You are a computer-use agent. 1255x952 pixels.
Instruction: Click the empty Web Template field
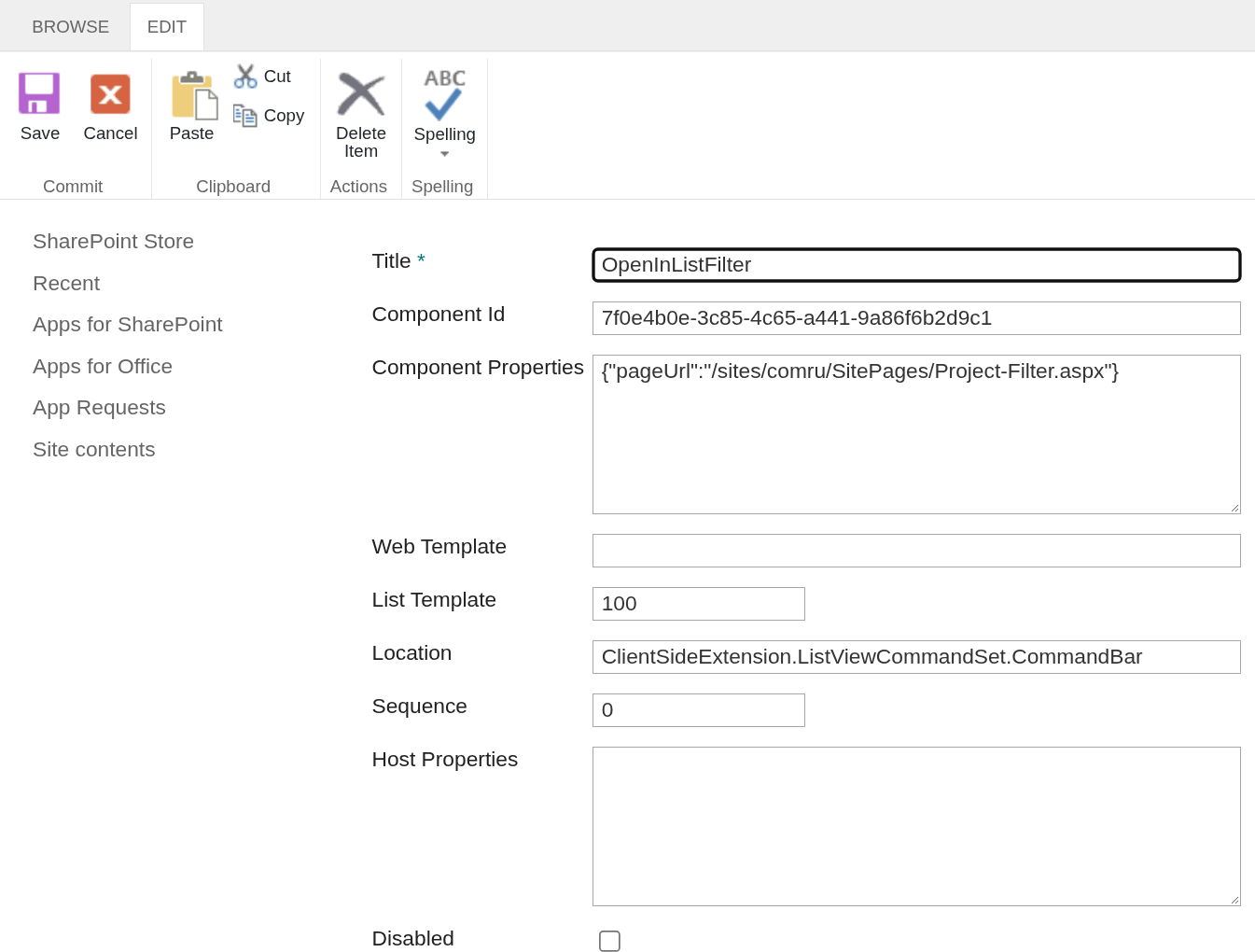coord(916,551)
